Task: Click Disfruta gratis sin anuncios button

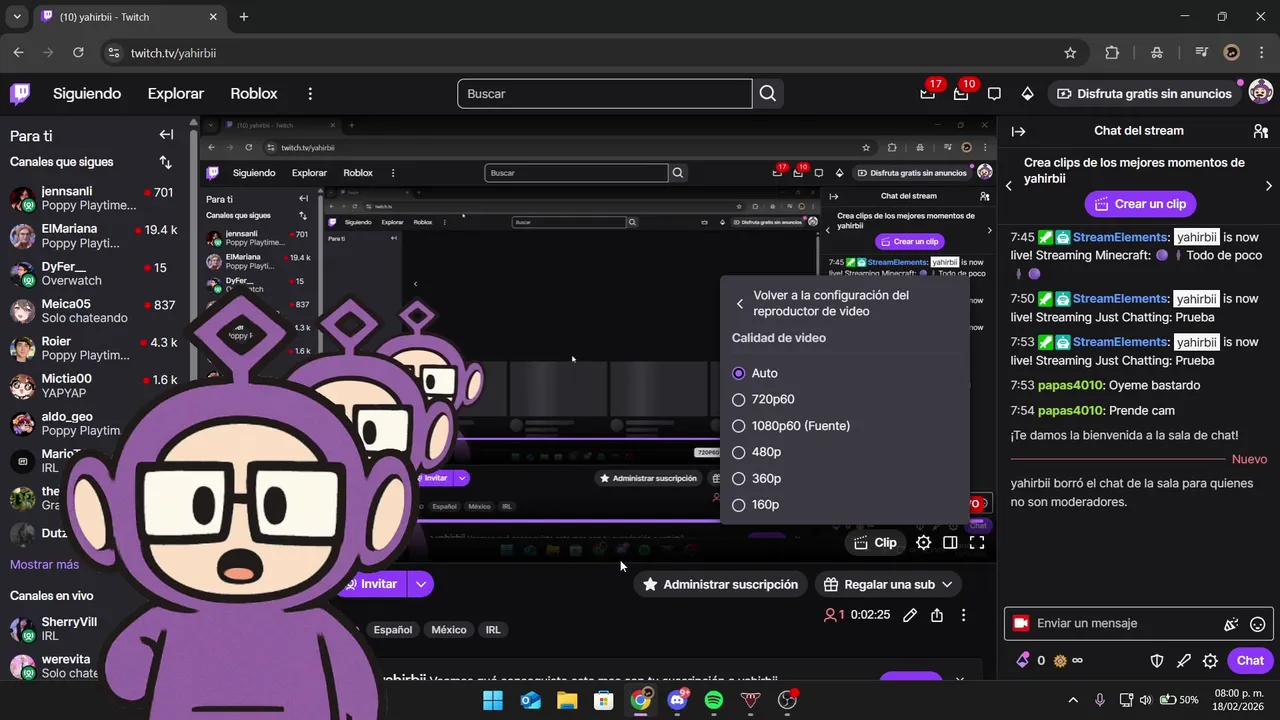Action: pos(1144,94)
